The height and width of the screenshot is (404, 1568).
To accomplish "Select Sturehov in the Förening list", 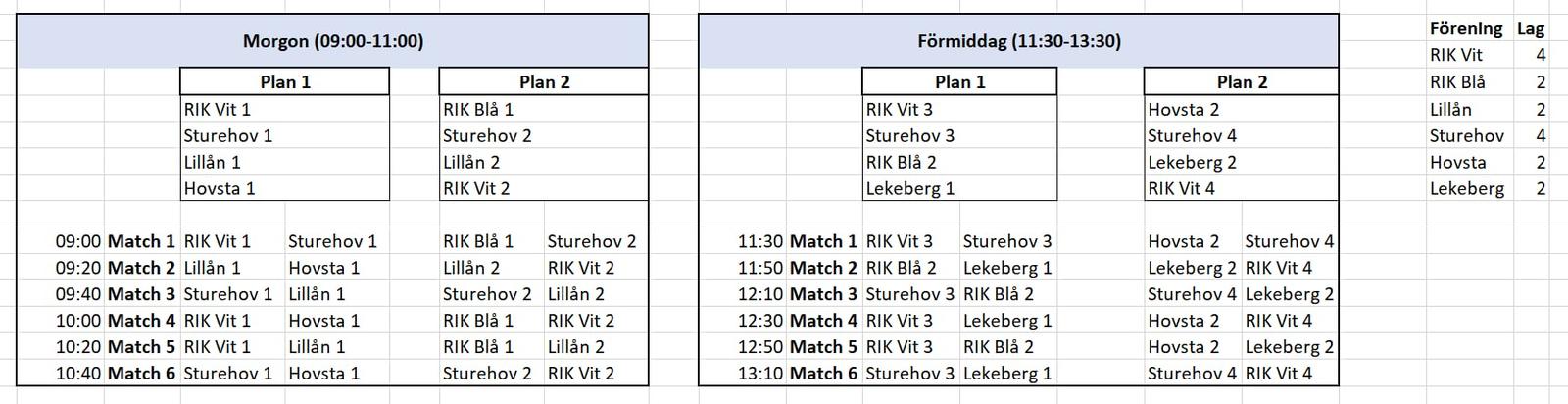I will coord(1466,135).
